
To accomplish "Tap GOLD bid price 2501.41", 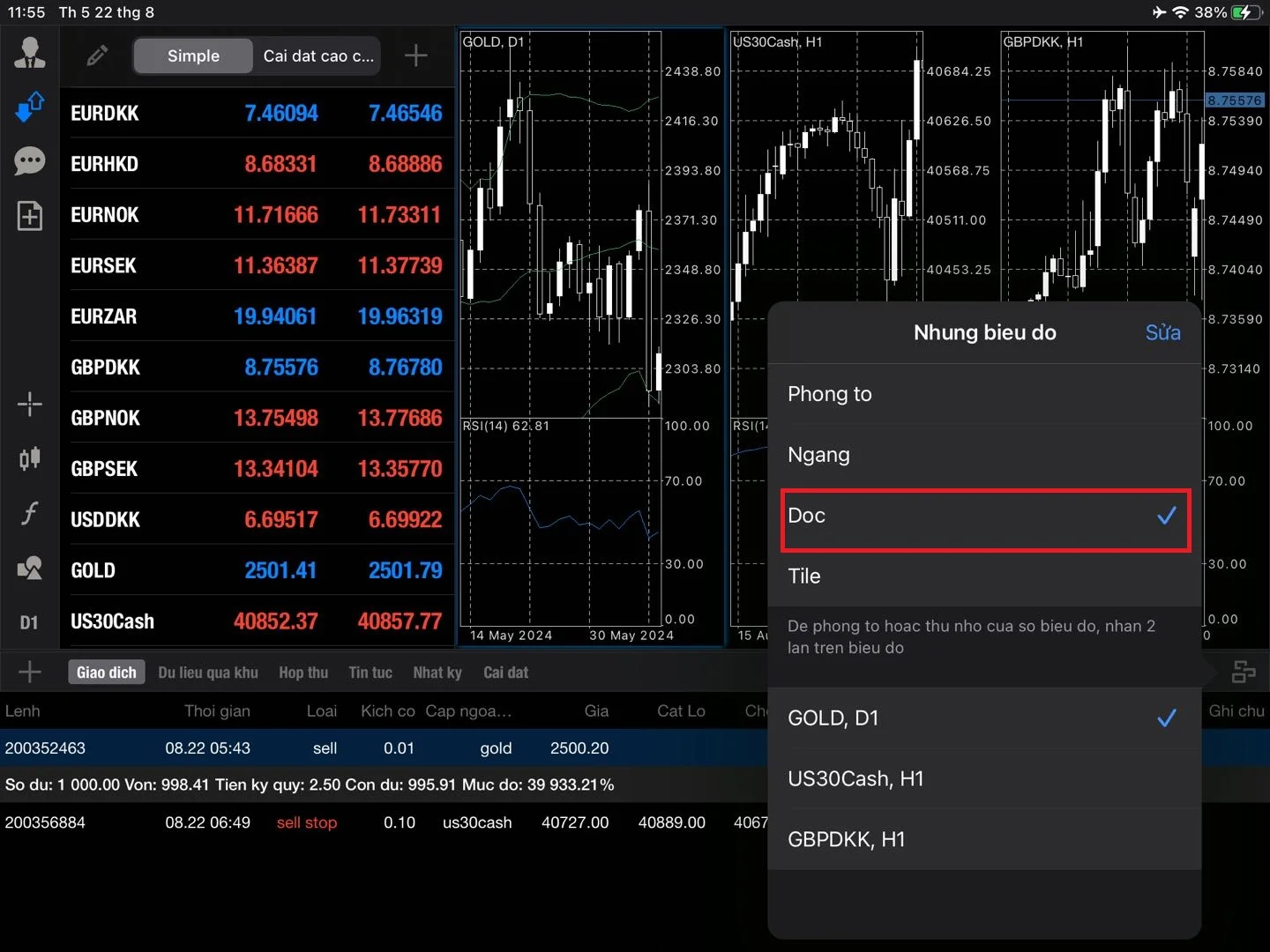I will (281, 570).
